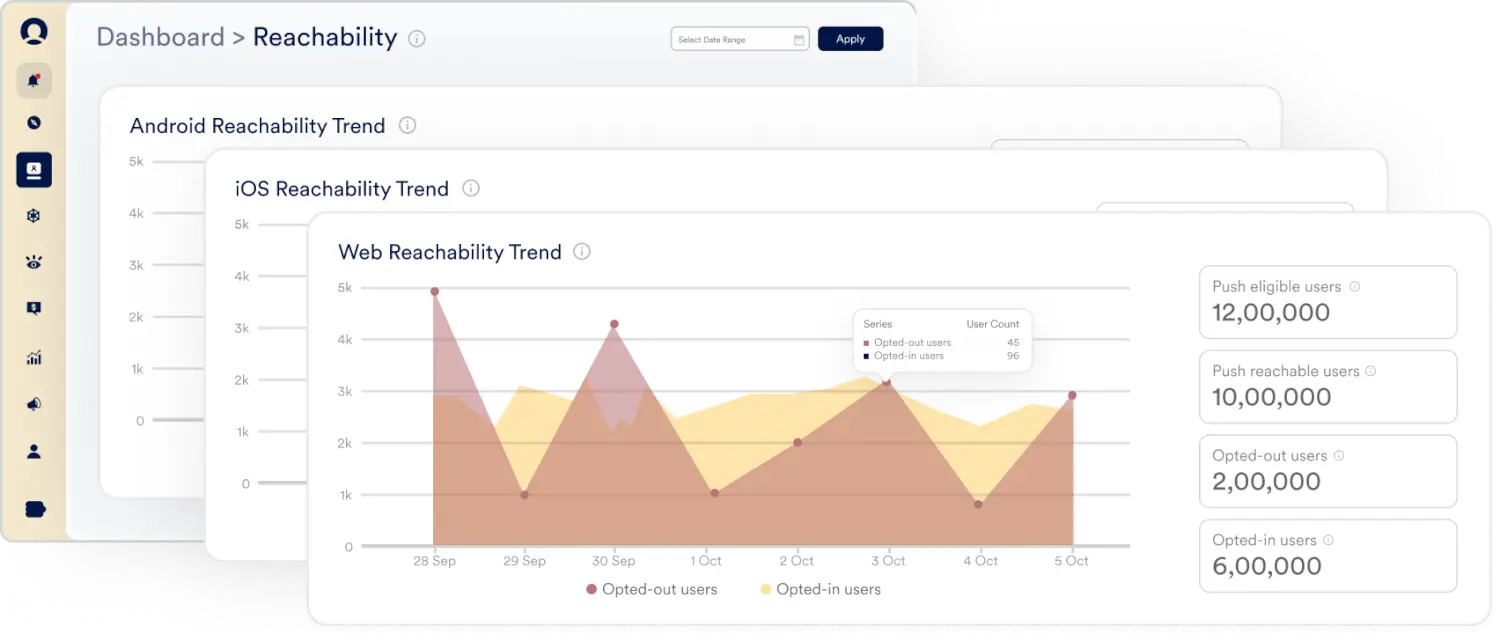Click into the Select Date Range field
The height and width of the screenshot is (634, 1500).
[730, 40]
